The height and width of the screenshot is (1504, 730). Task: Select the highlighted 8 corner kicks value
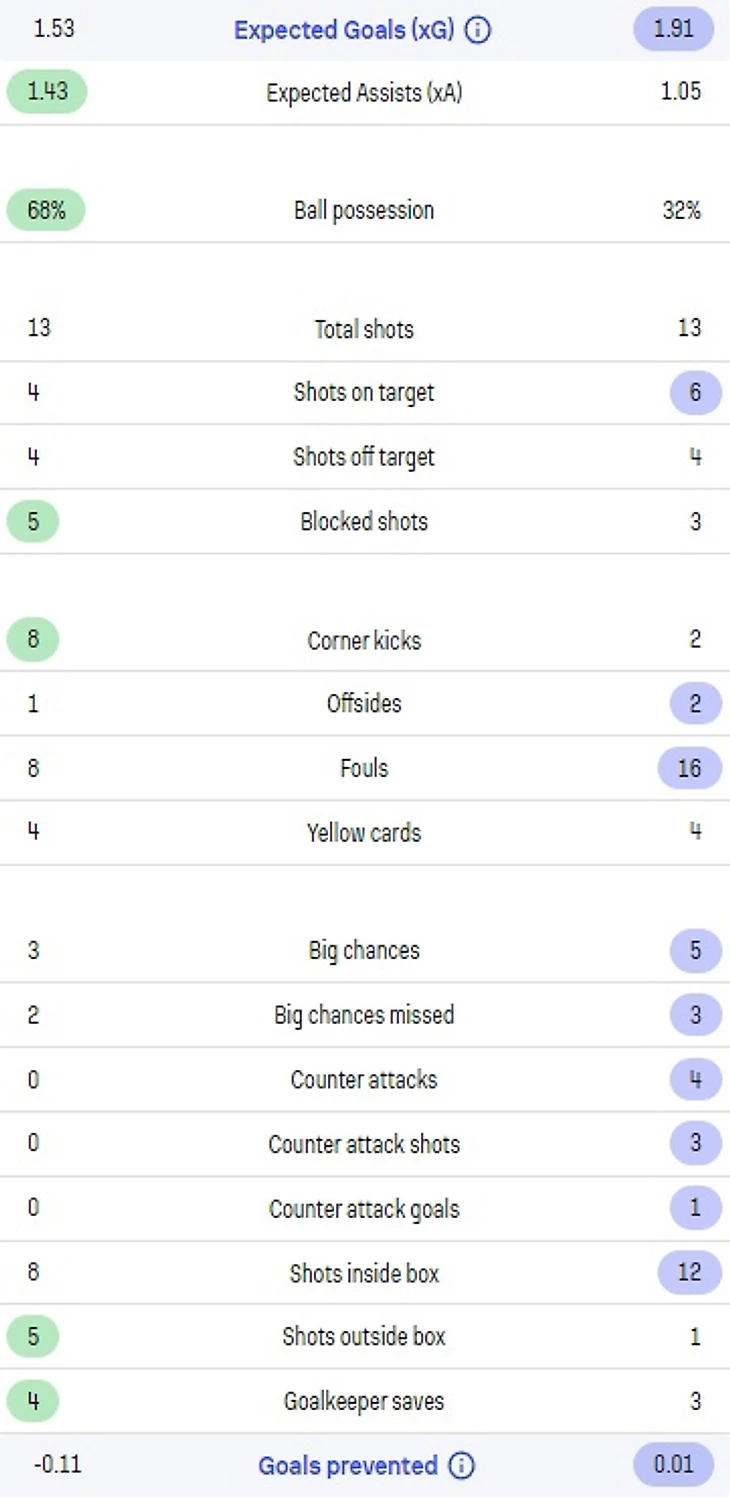[x=33, y=639]
